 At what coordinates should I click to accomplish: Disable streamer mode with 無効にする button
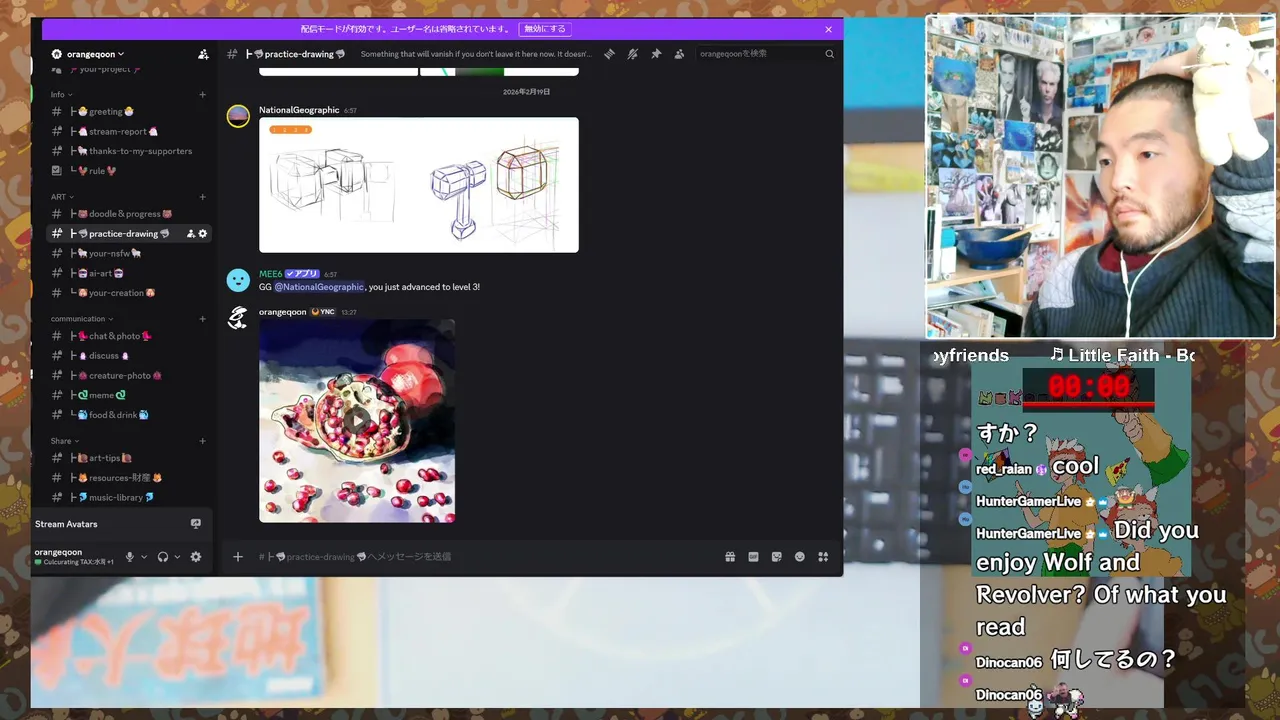tap(545, 29)
